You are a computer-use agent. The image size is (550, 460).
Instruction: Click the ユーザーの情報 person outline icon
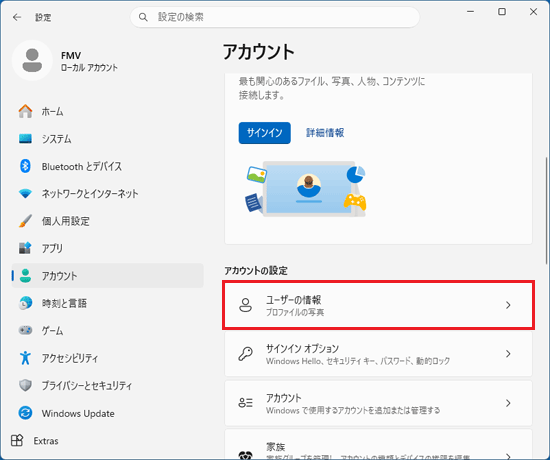coord(246,305)
